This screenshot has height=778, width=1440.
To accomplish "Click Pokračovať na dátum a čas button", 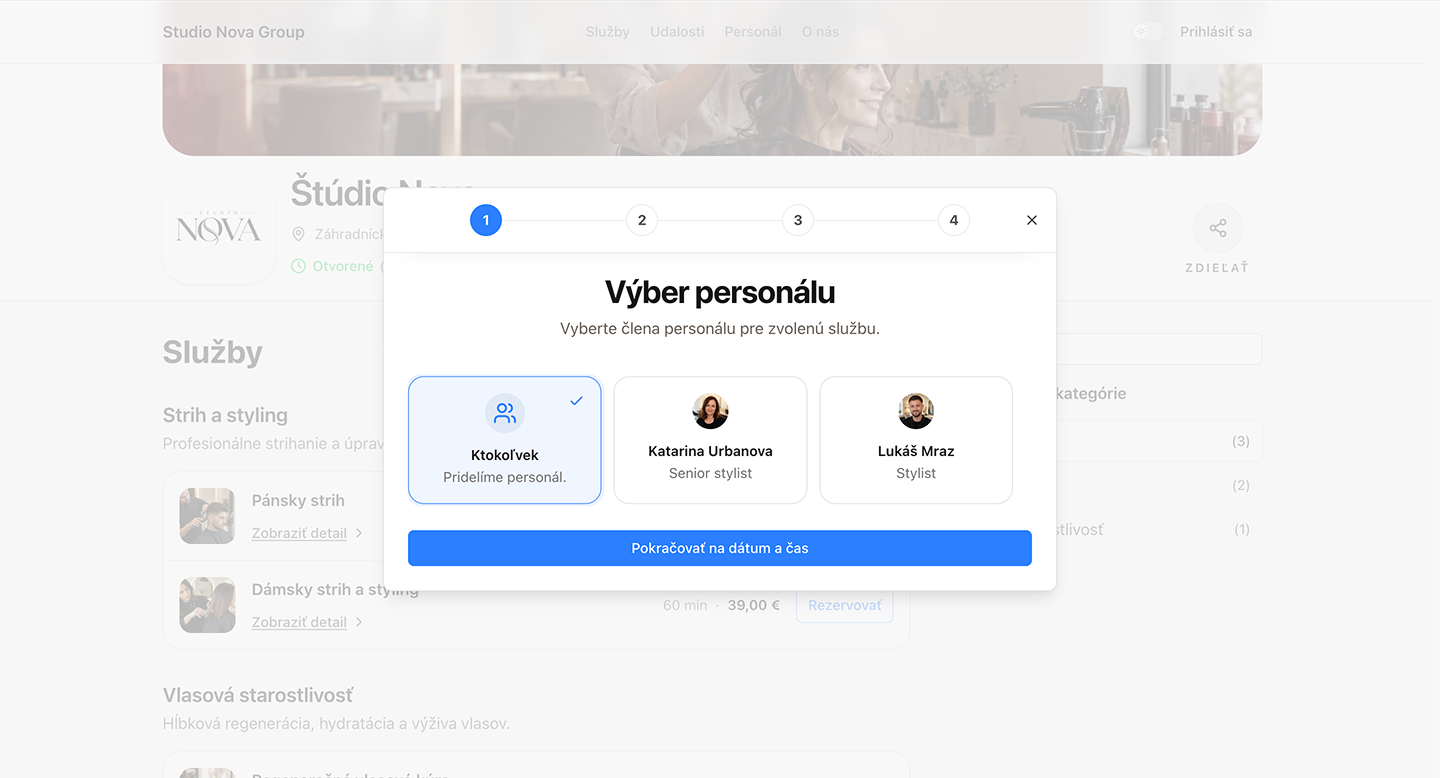I will (720, 548).
